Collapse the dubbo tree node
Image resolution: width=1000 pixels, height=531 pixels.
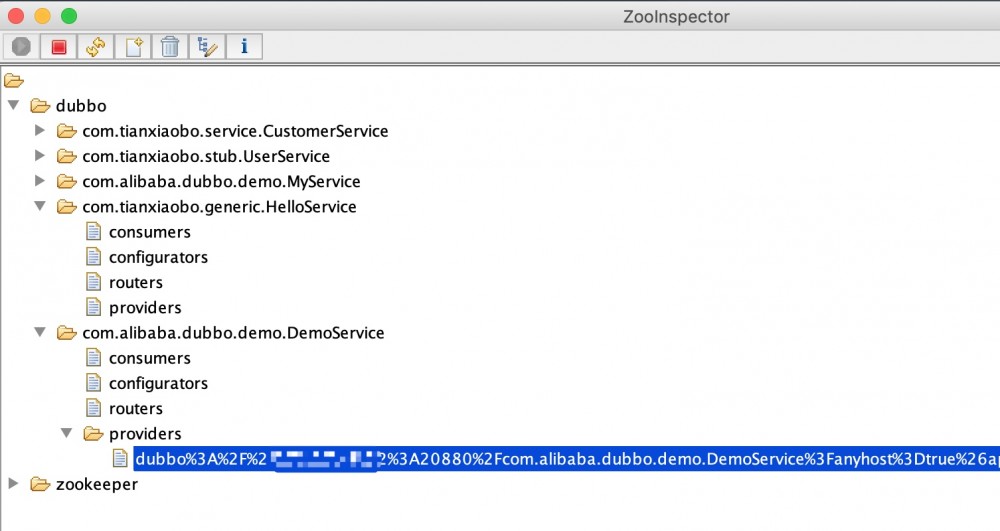[13, 105]
